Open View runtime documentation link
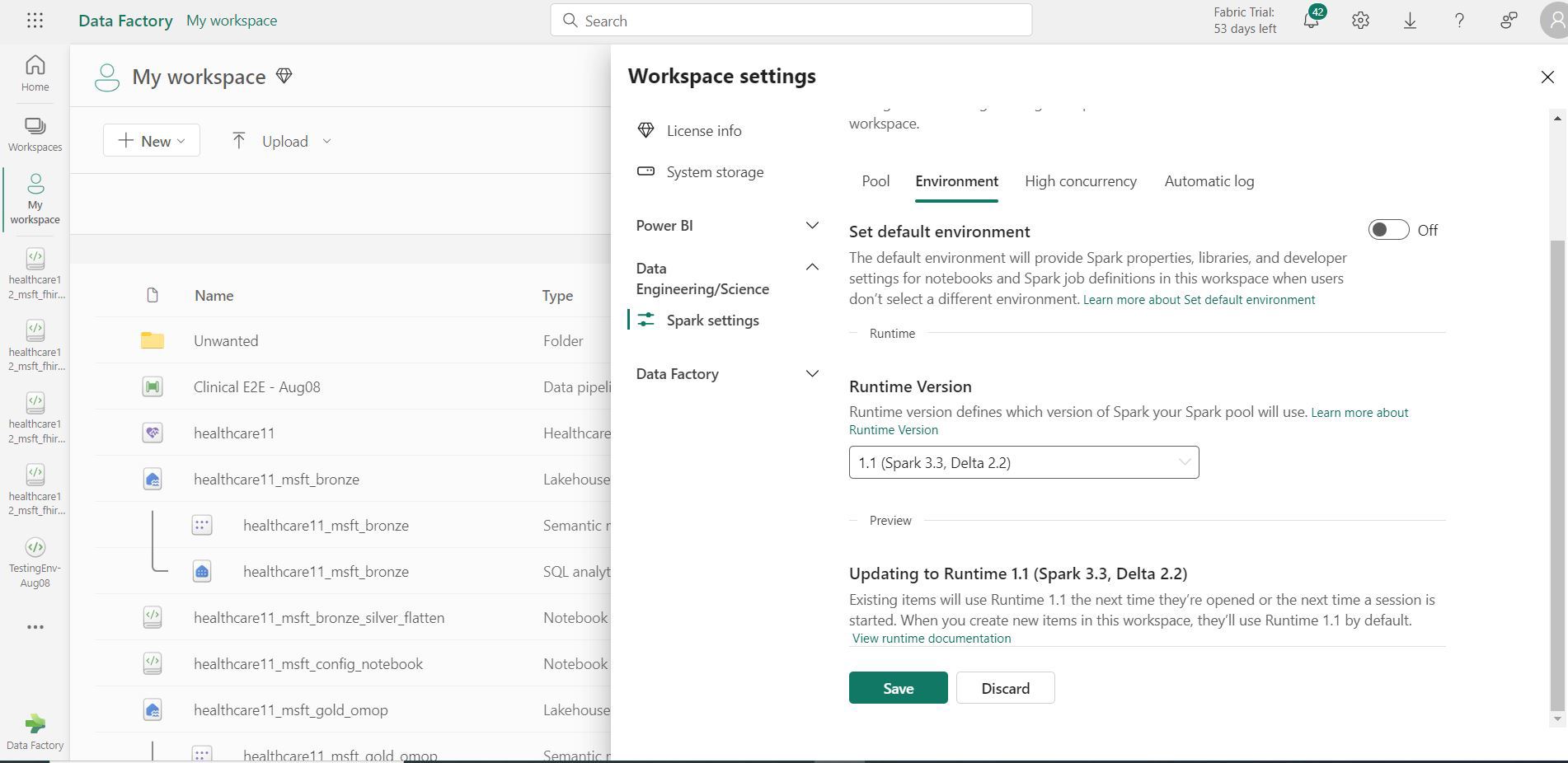1568x763 pixels. (932, 639)
